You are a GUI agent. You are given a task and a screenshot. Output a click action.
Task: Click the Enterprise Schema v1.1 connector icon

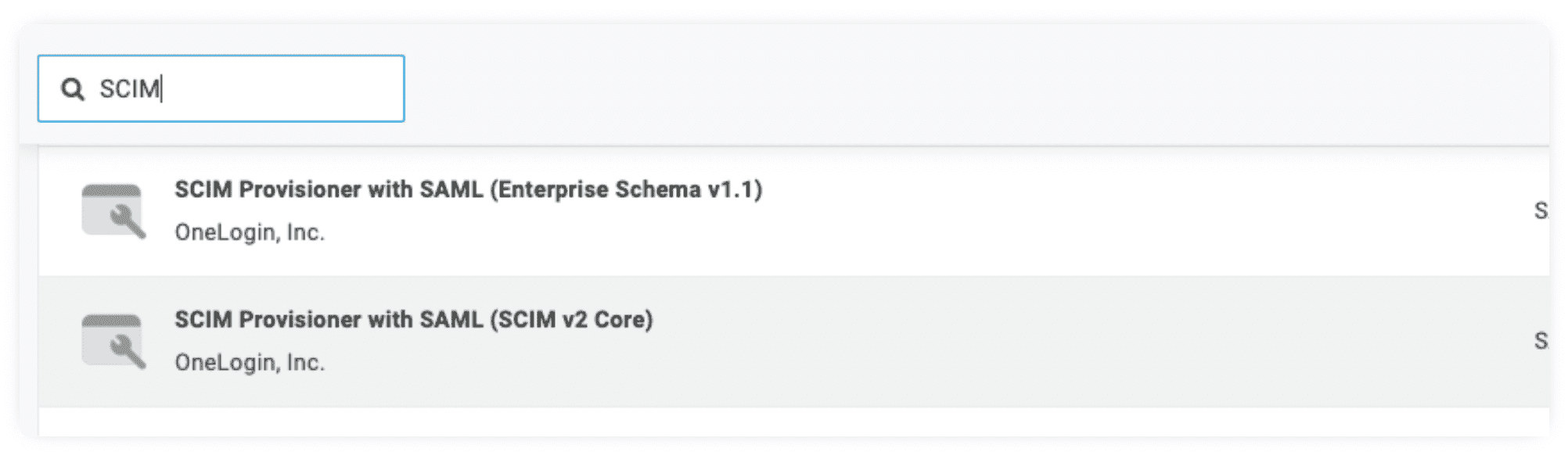(x=113, y=210)
